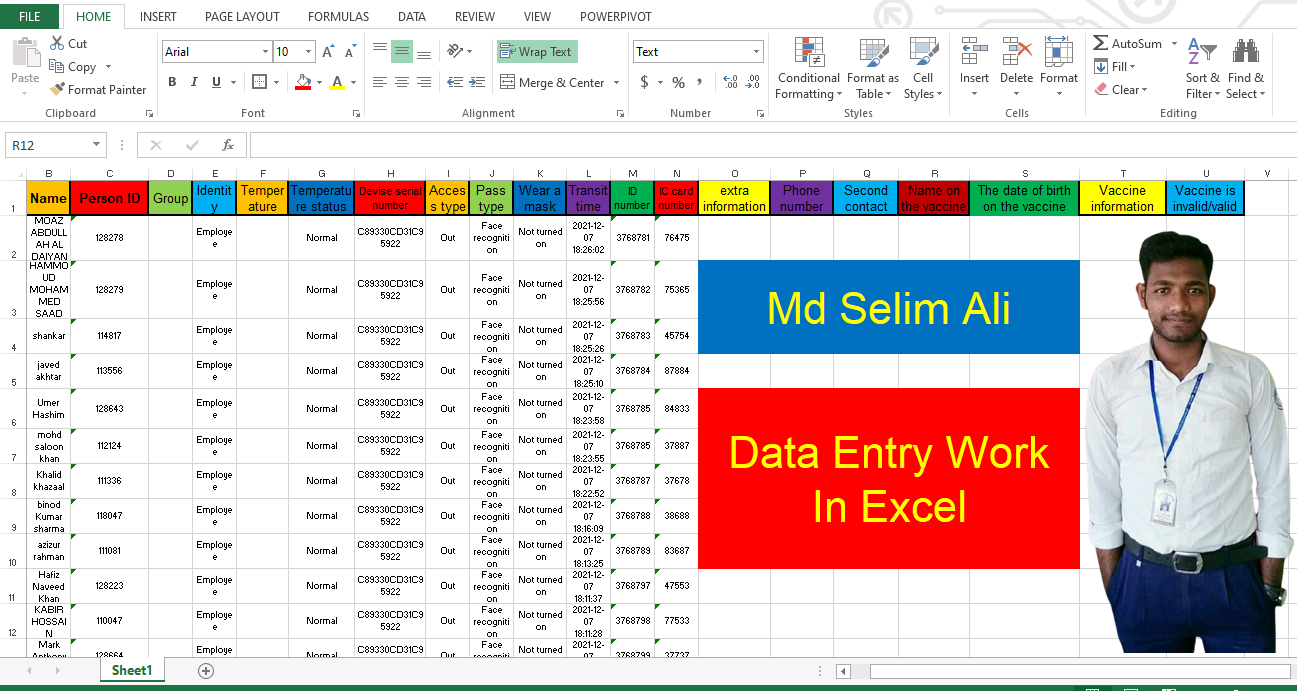This screenshot has height=691, width=1297.
Task: Click Insert Function fx icon
Action: [x=228, y=145]
